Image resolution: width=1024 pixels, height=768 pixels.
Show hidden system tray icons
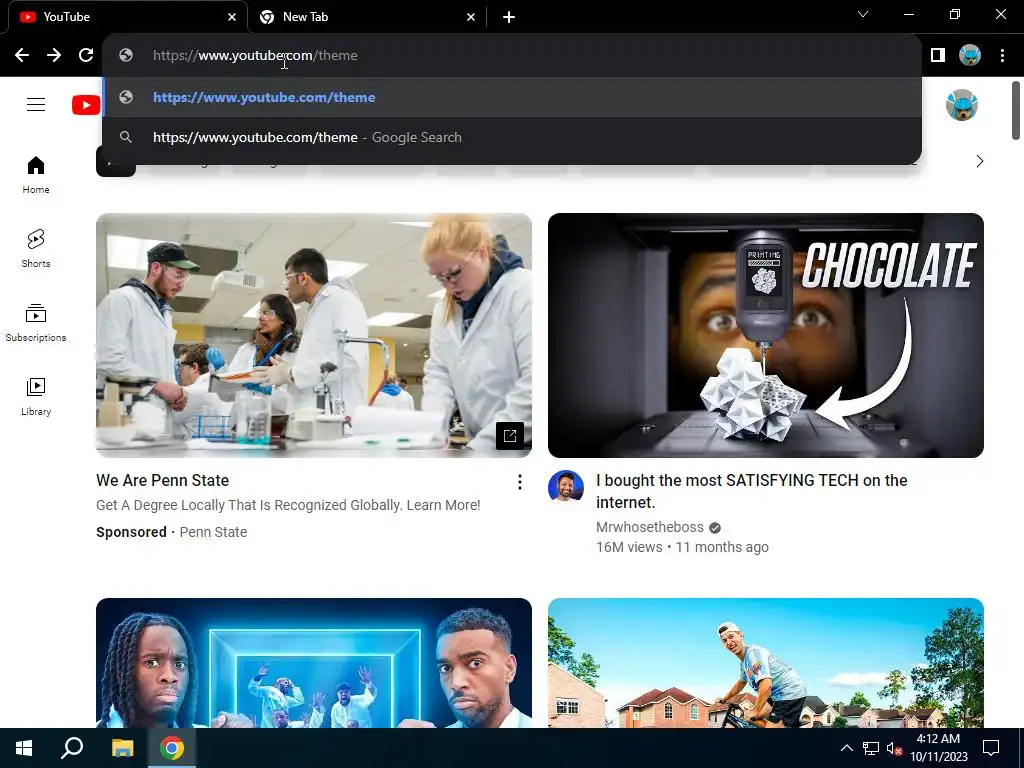pyautogui.click(x=846, y=748)
